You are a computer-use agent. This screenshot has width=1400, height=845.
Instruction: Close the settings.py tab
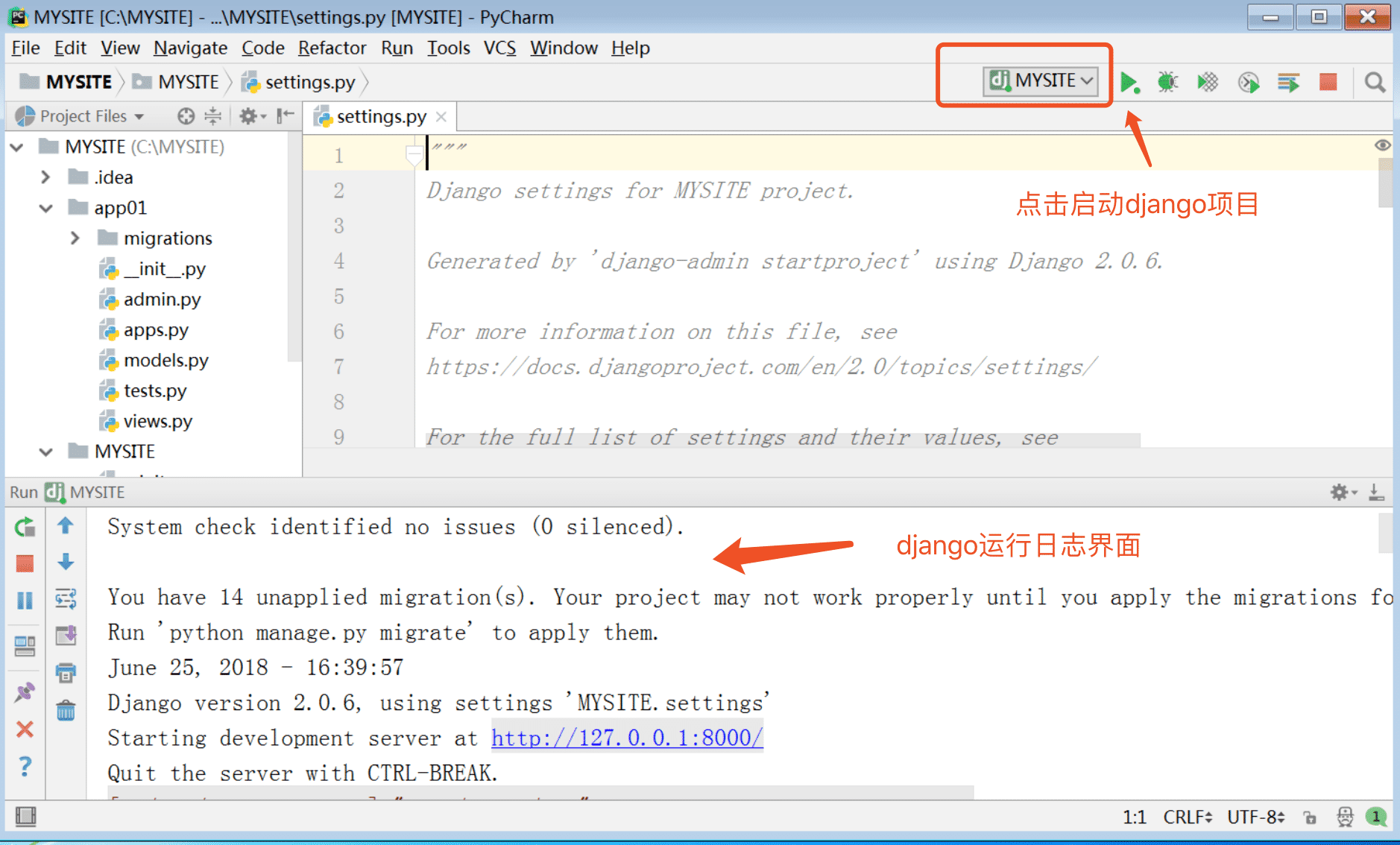pos(441,117)
